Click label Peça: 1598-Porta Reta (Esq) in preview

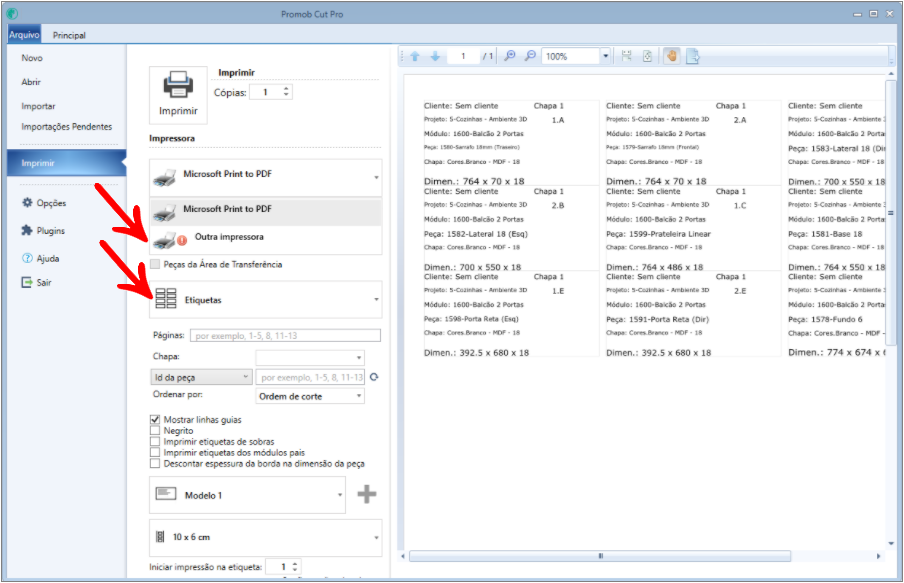coord(471,319)
